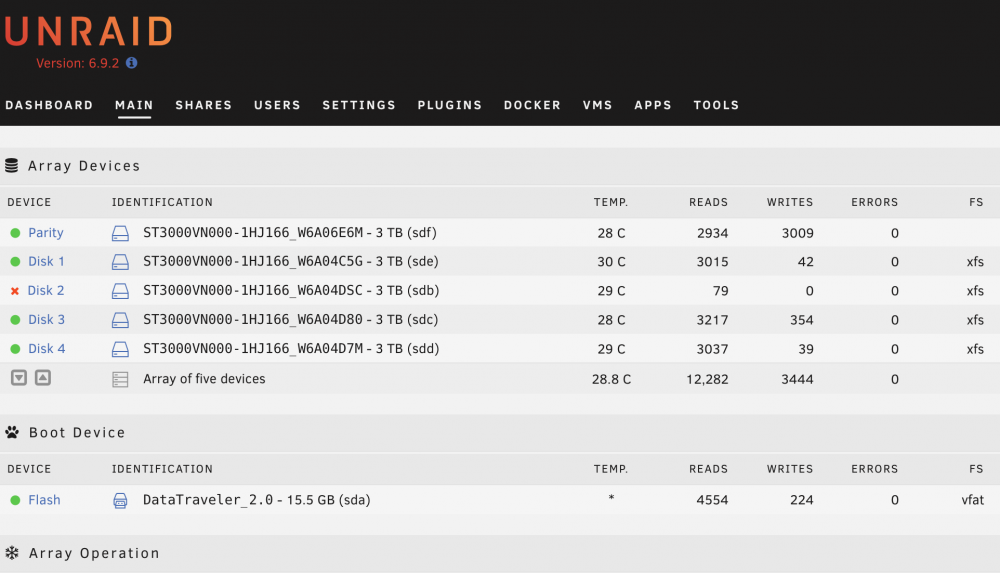The height and width of the screenshot is (573, 1000).
Task: Select the Main tab
Action: tap(134, 105)
